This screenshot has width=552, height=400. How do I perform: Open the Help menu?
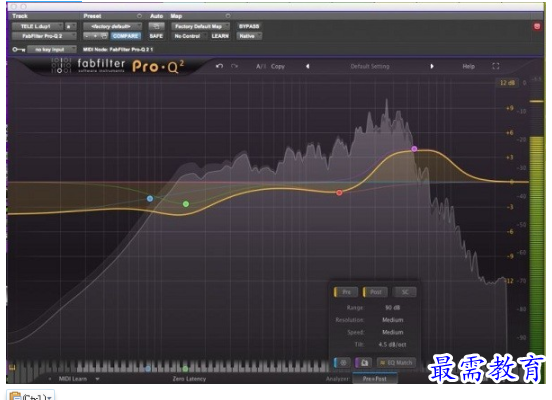[469, 66]
